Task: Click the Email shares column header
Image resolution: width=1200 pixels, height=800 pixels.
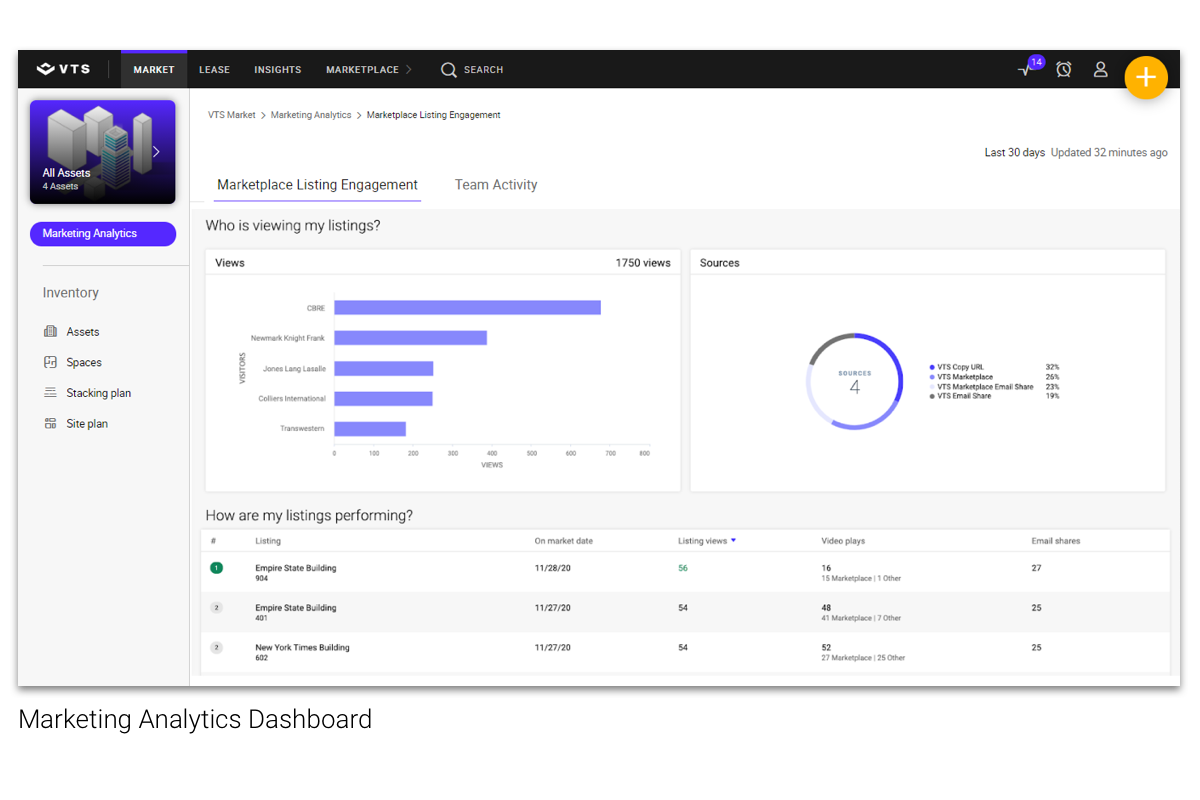Action: pyautogui.click(x=1056, y=541)
